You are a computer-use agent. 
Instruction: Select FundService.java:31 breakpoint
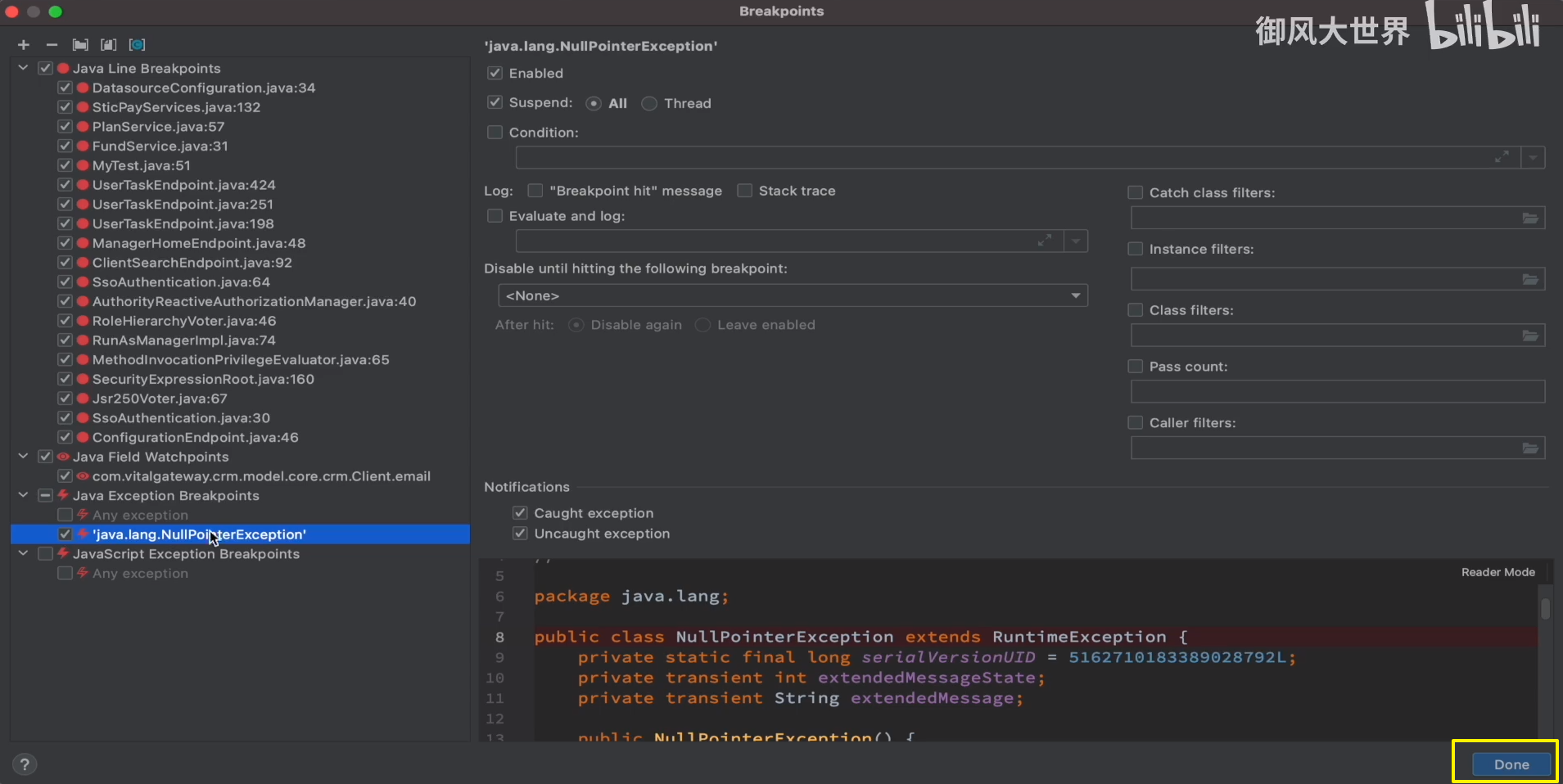160,146
